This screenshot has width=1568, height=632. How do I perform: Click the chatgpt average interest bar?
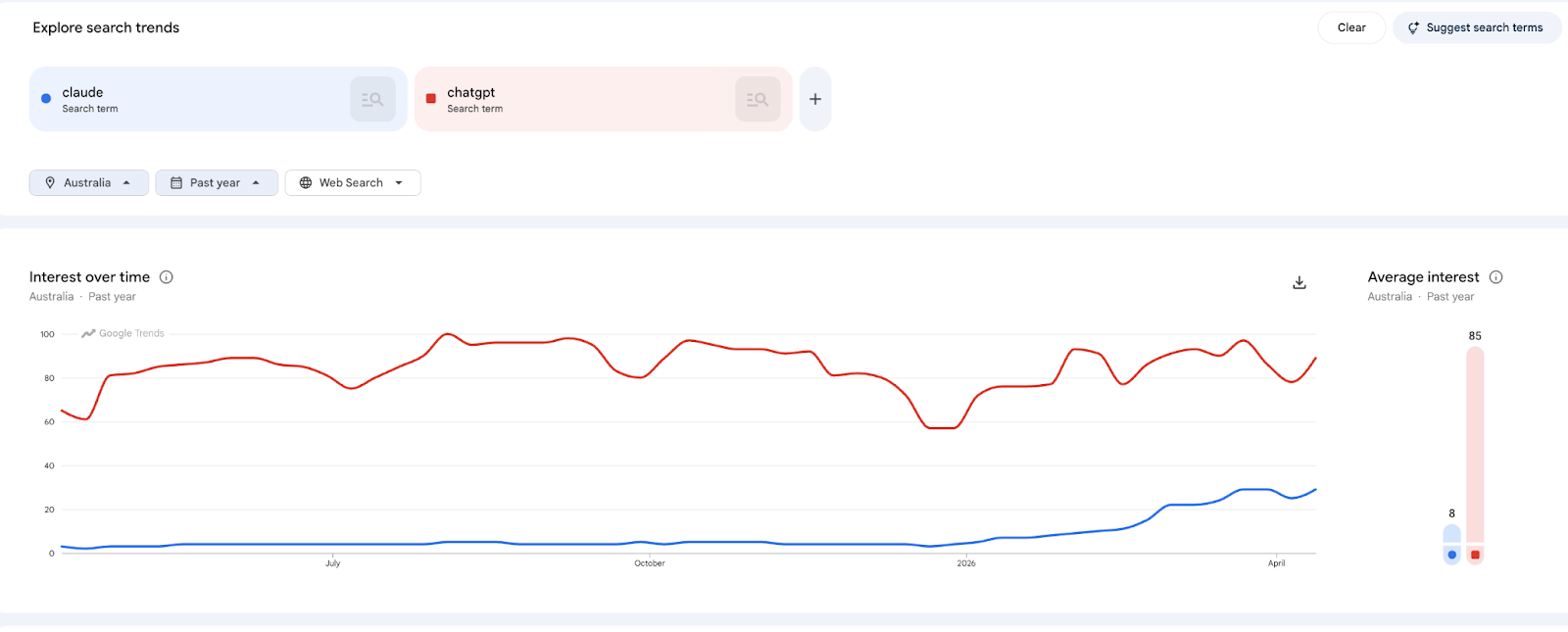click(x=1475, y=446)
